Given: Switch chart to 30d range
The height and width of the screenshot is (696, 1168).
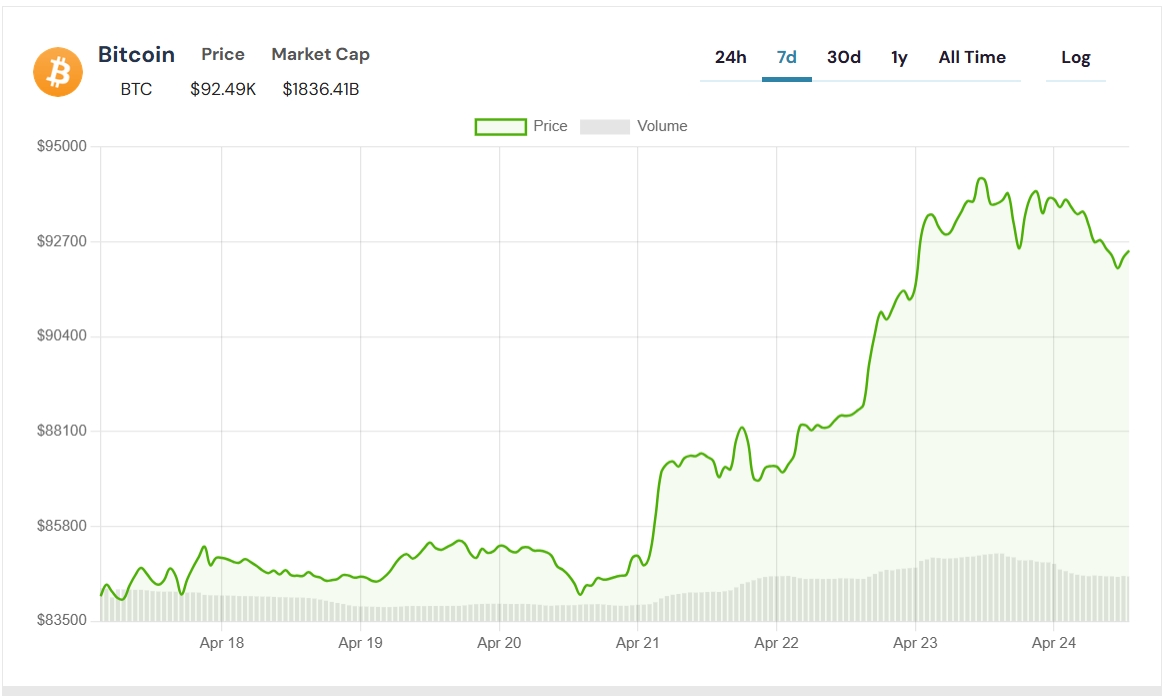Looking at the screenshot, I should click(x=844, y=57).
